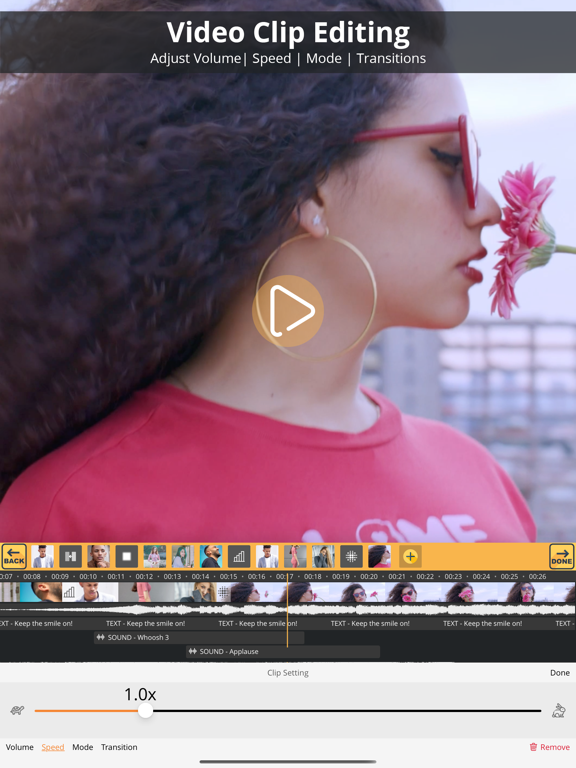
Task: Go back with the BACK arrow button
Action: (14, 556)
